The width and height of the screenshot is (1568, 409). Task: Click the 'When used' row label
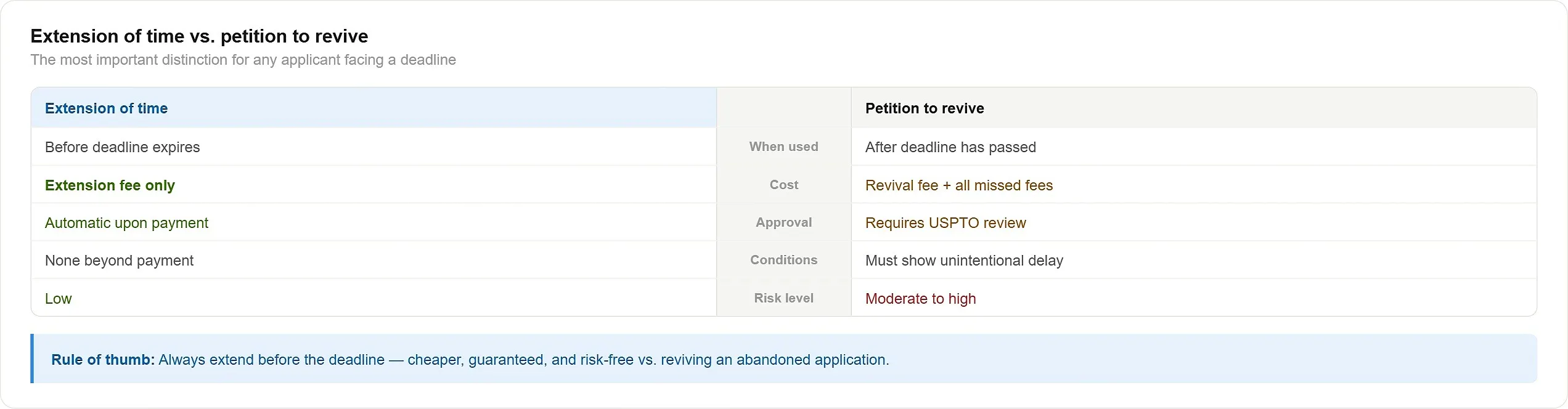pyautogui.click(x=783, y=147)
